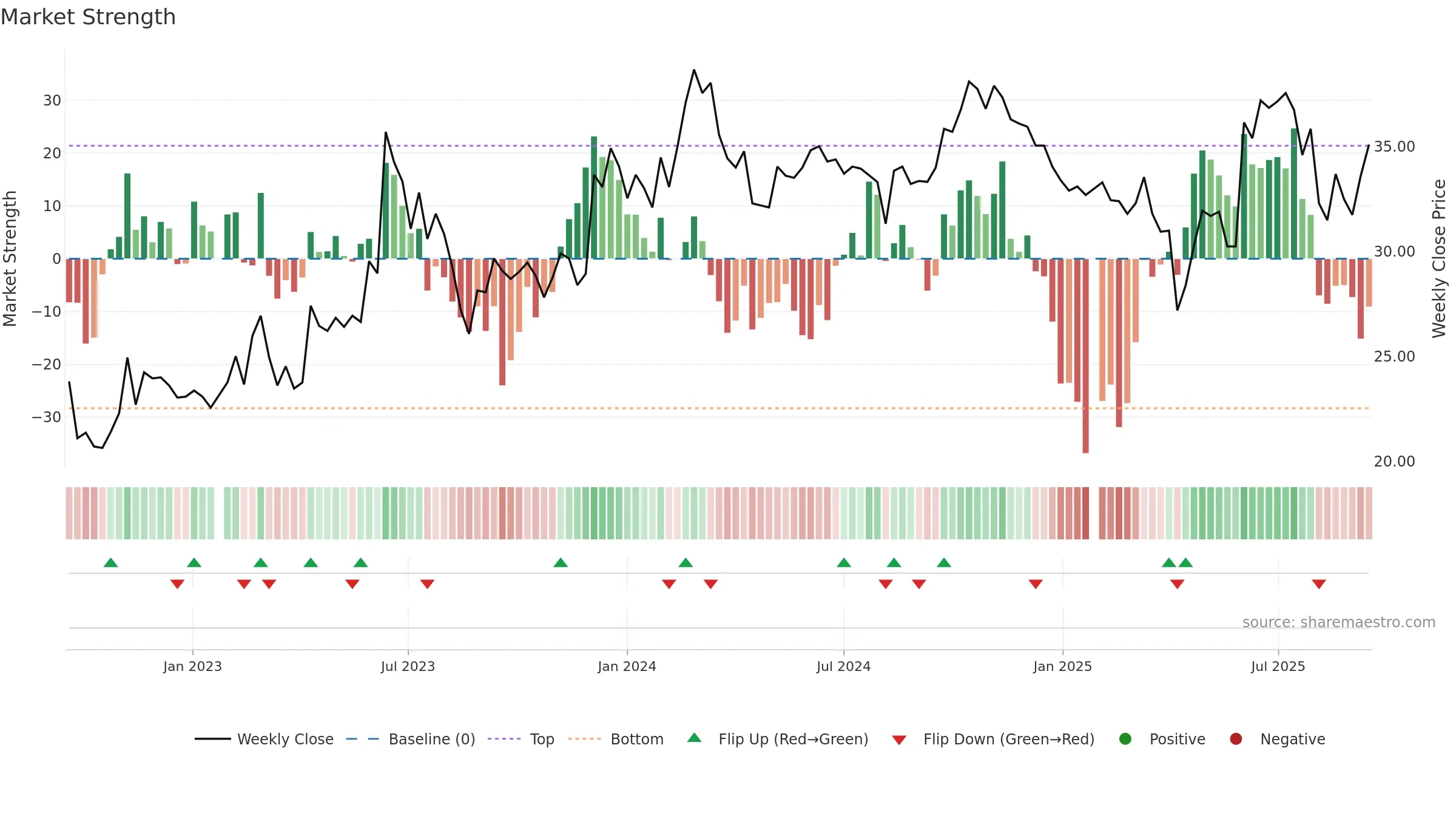Click the green flip-up marker near Jul 2024
The height and width of the screenshot is (819, 1456).
pyautogui.click(x=844, y=562)
